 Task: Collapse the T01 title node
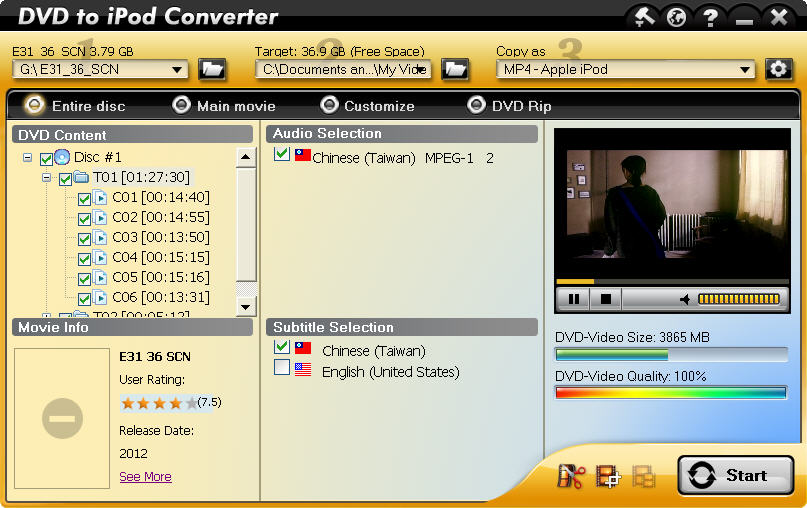[x=46, y=178]
